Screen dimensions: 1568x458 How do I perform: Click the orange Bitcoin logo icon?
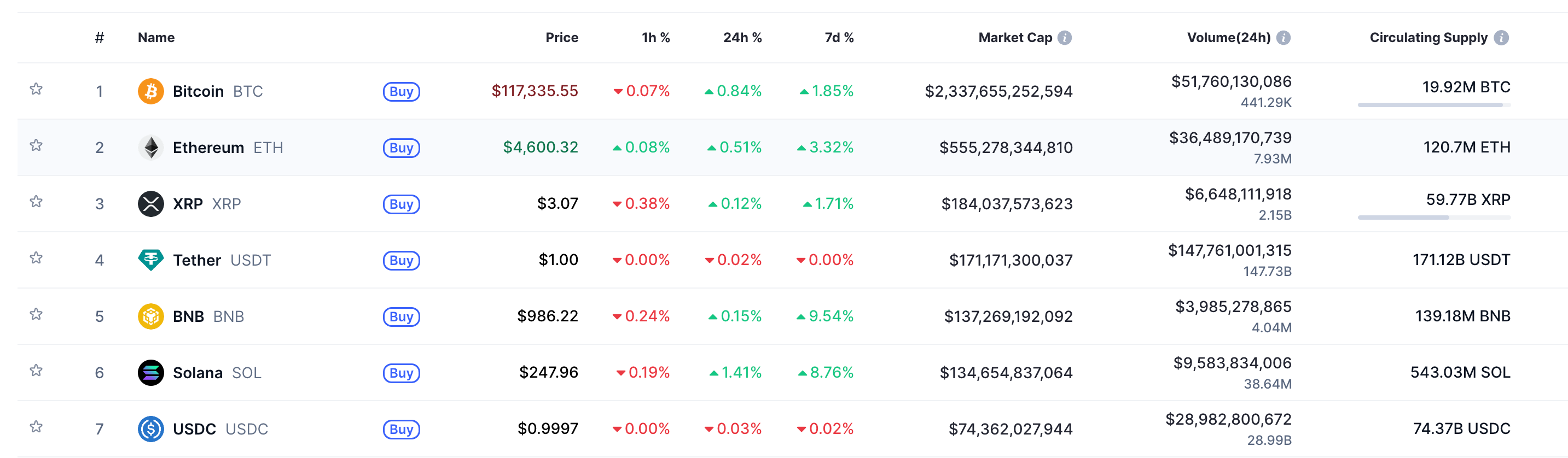[x=150, y=91]
